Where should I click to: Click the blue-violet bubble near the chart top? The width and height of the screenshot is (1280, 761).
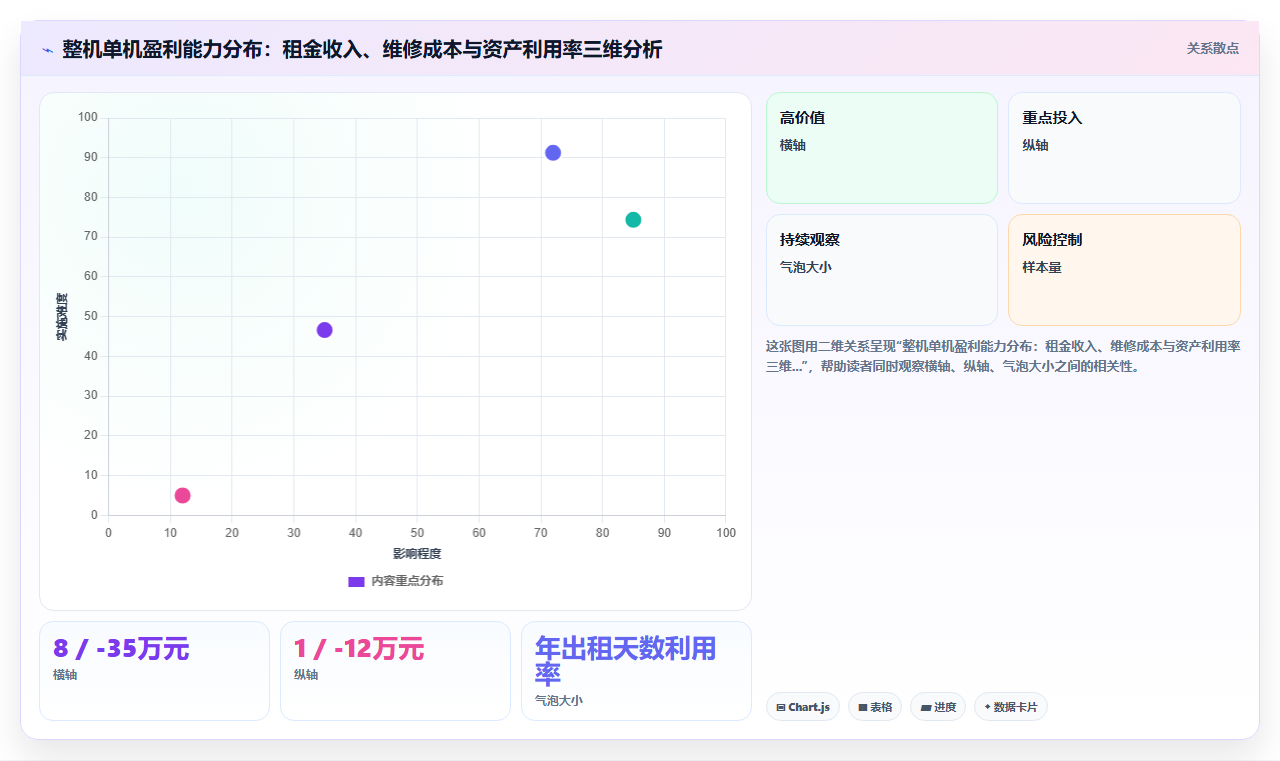553,153
